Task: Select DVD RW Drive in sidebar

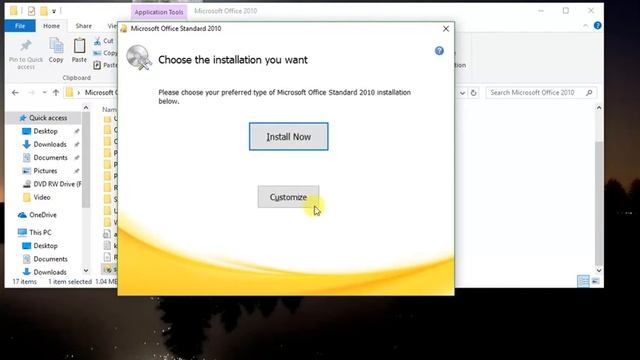Action: pos(57,184)
